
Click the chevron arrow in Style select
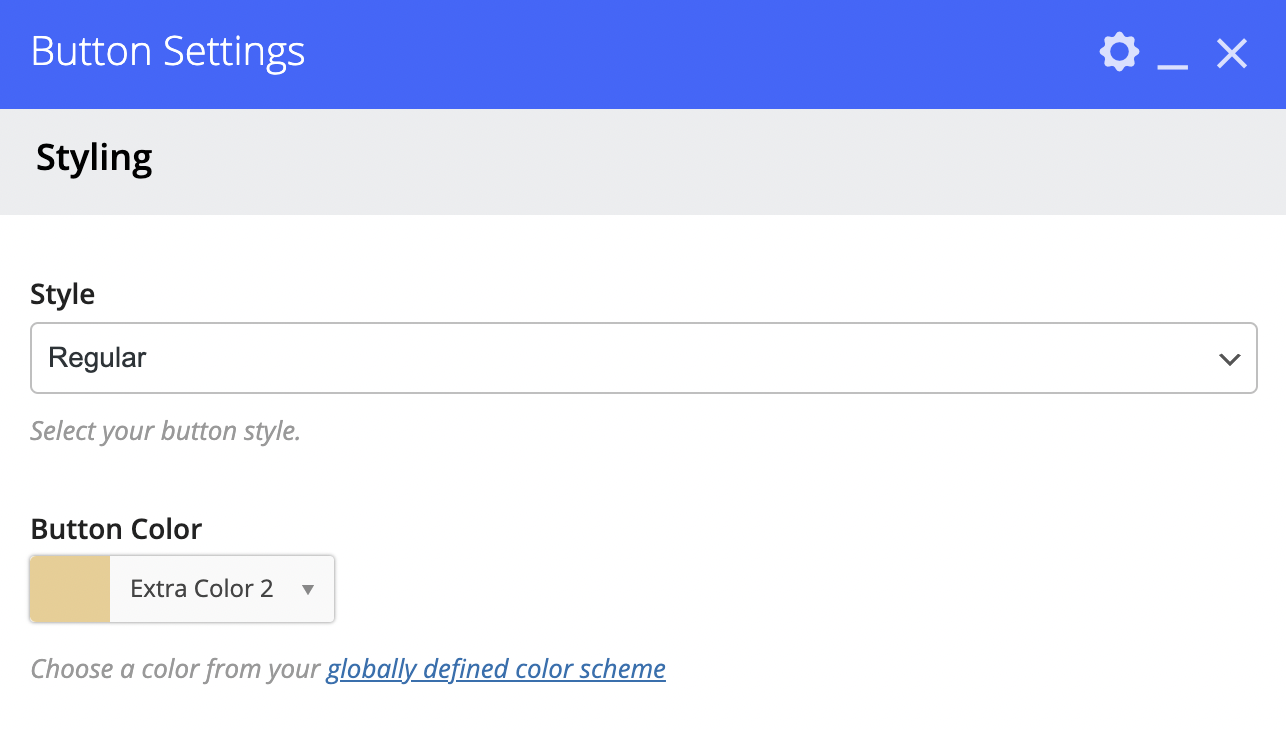(1230, 359)
